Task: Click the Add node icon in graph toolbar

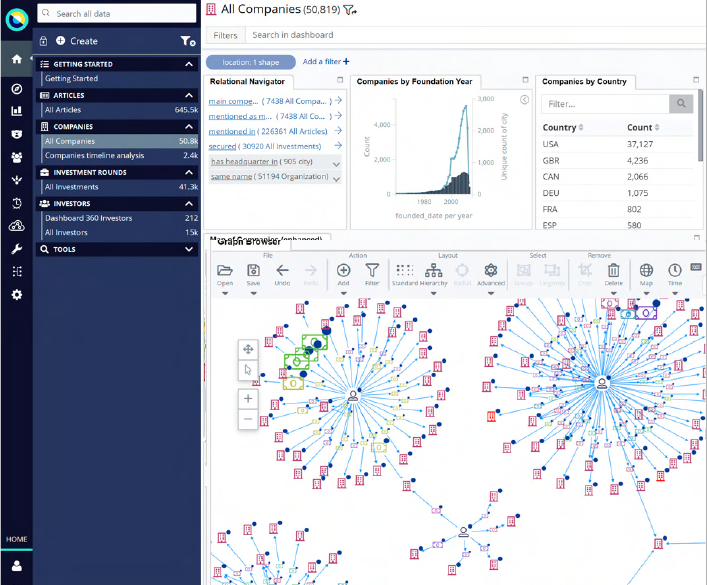Action: coord(343,270)
